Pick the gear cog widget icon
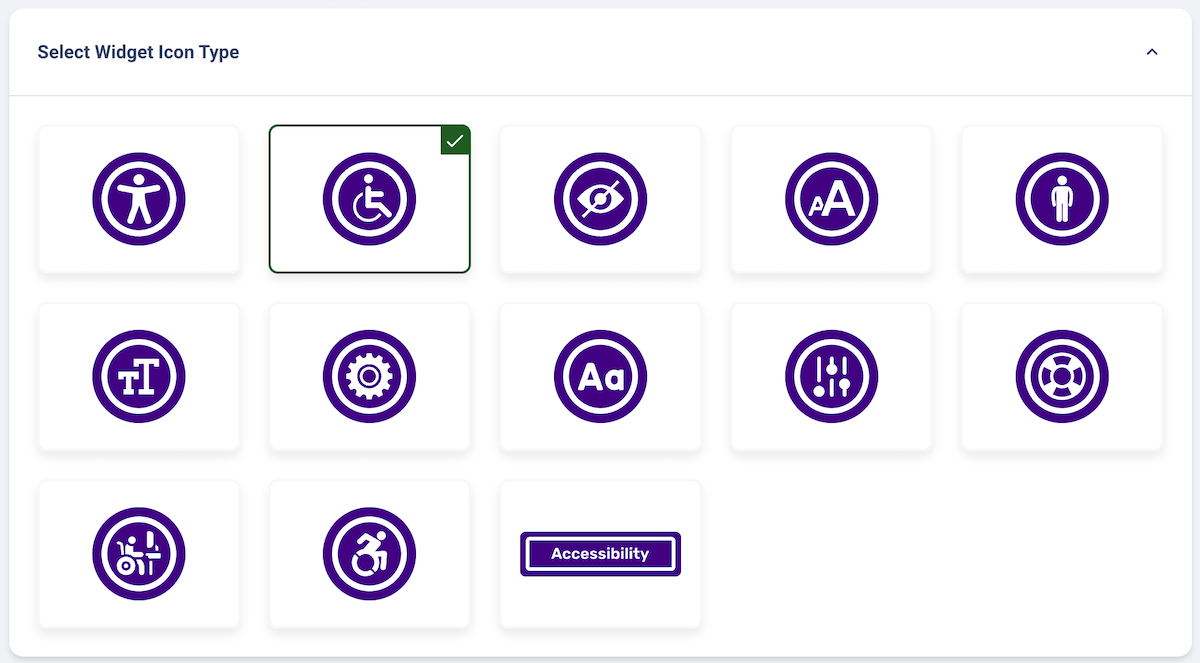This screenshot has height=663, width=1200. point(370,377)
